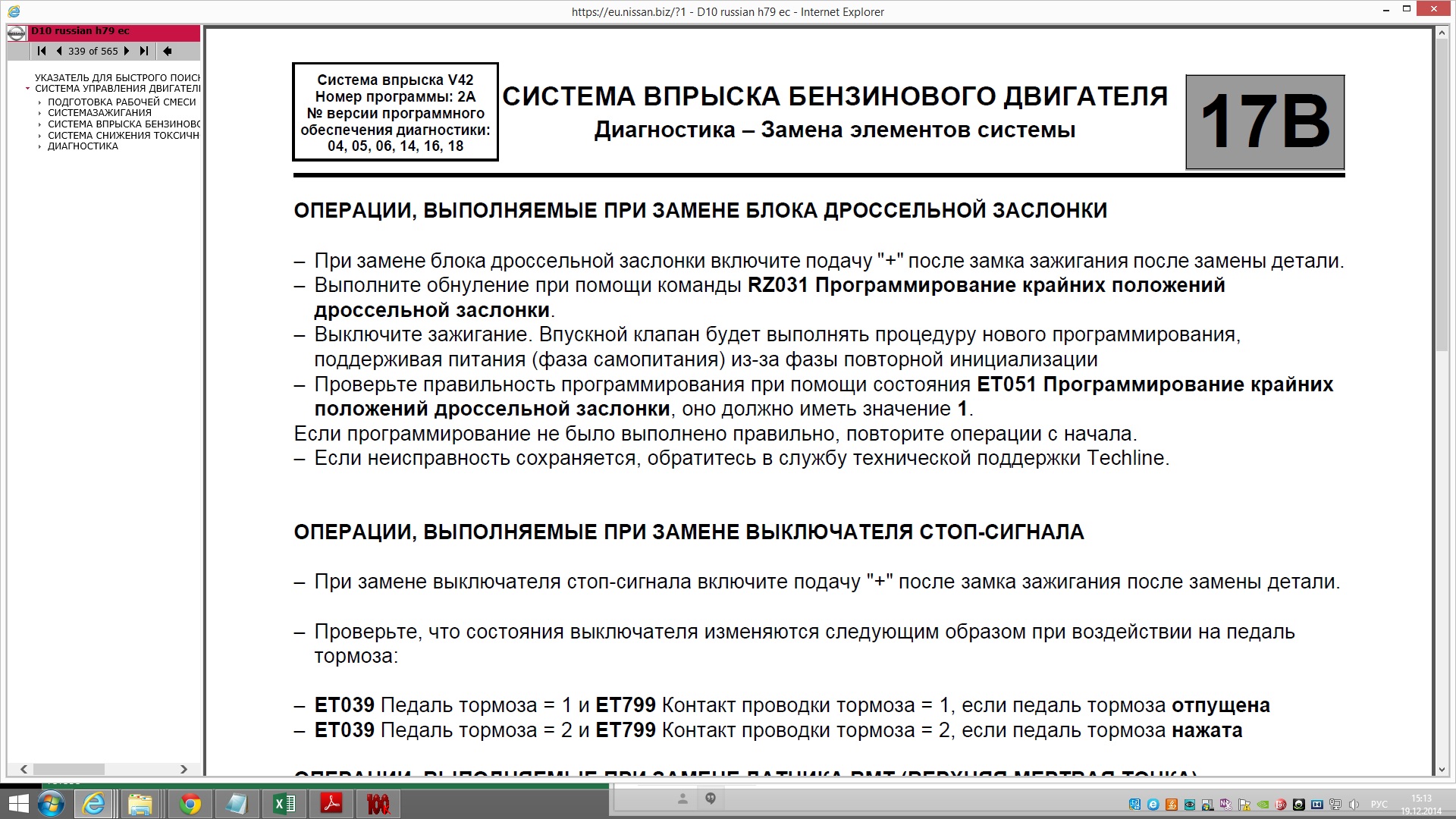Open the notebook app taskbar icon
The height and width of the screenshot is (819, 1456).
(237, 804)
